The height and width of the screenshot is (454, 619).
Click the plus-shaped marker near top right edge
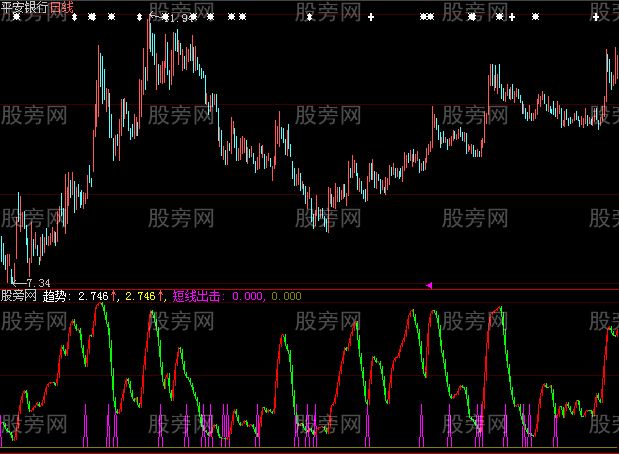[597, 18]
